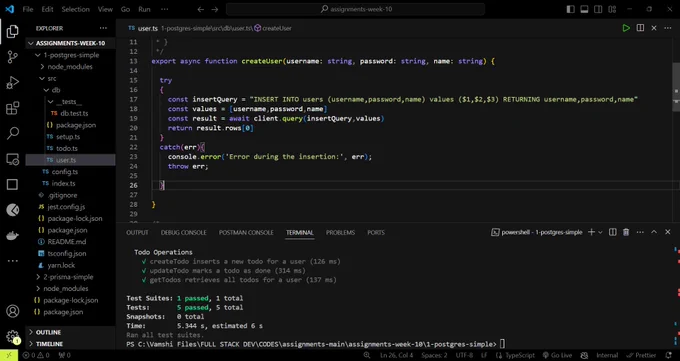The image size is (680, 361).
Task: Change encoding via UTF-8
Action: (x=464, y=355)
